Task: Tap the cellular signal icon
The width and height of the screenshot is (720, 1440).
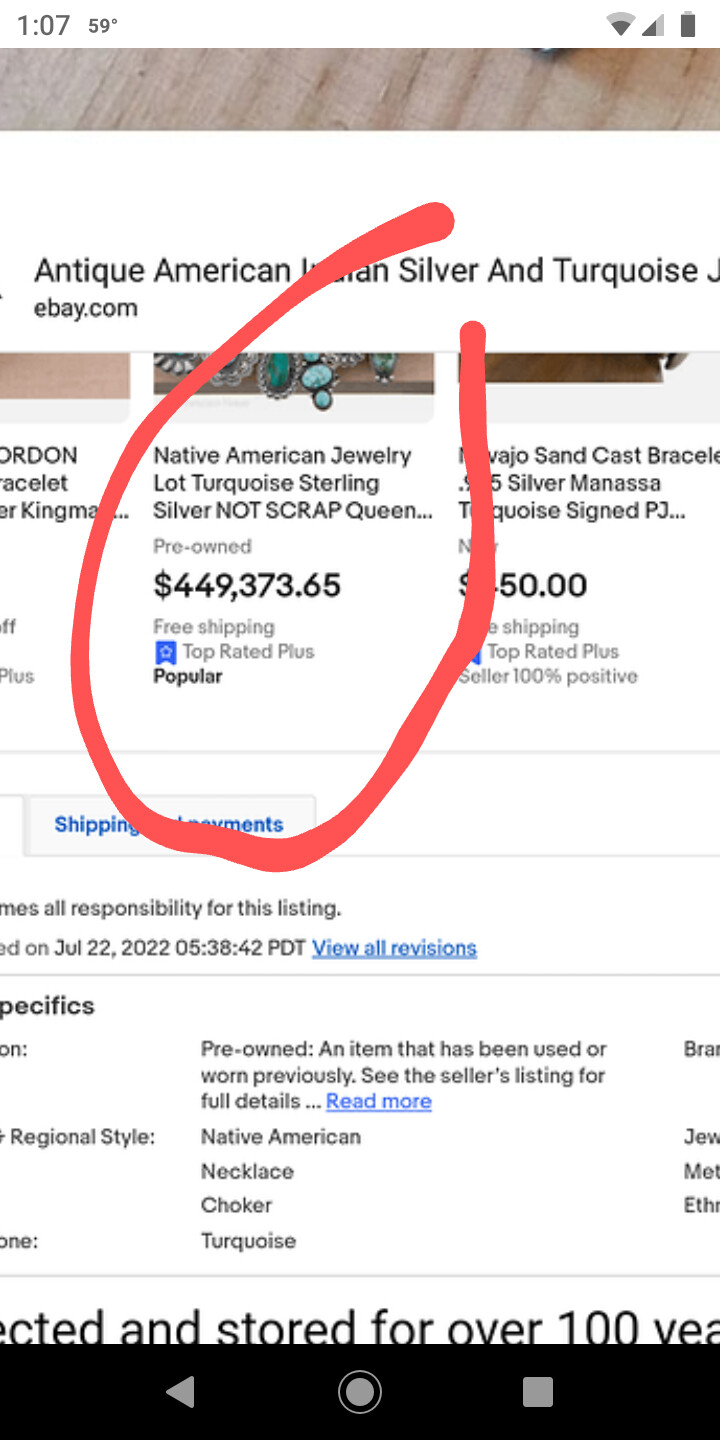Action: (x=653, y=26)
